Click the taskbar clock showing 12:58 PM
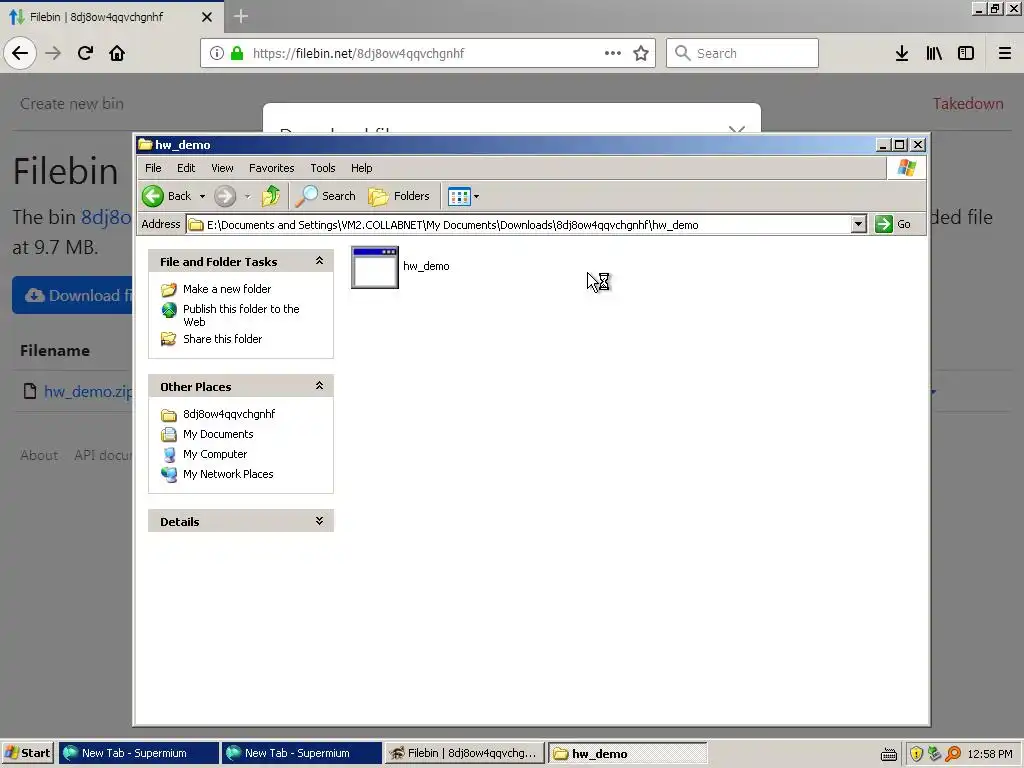 click(989, 754)
